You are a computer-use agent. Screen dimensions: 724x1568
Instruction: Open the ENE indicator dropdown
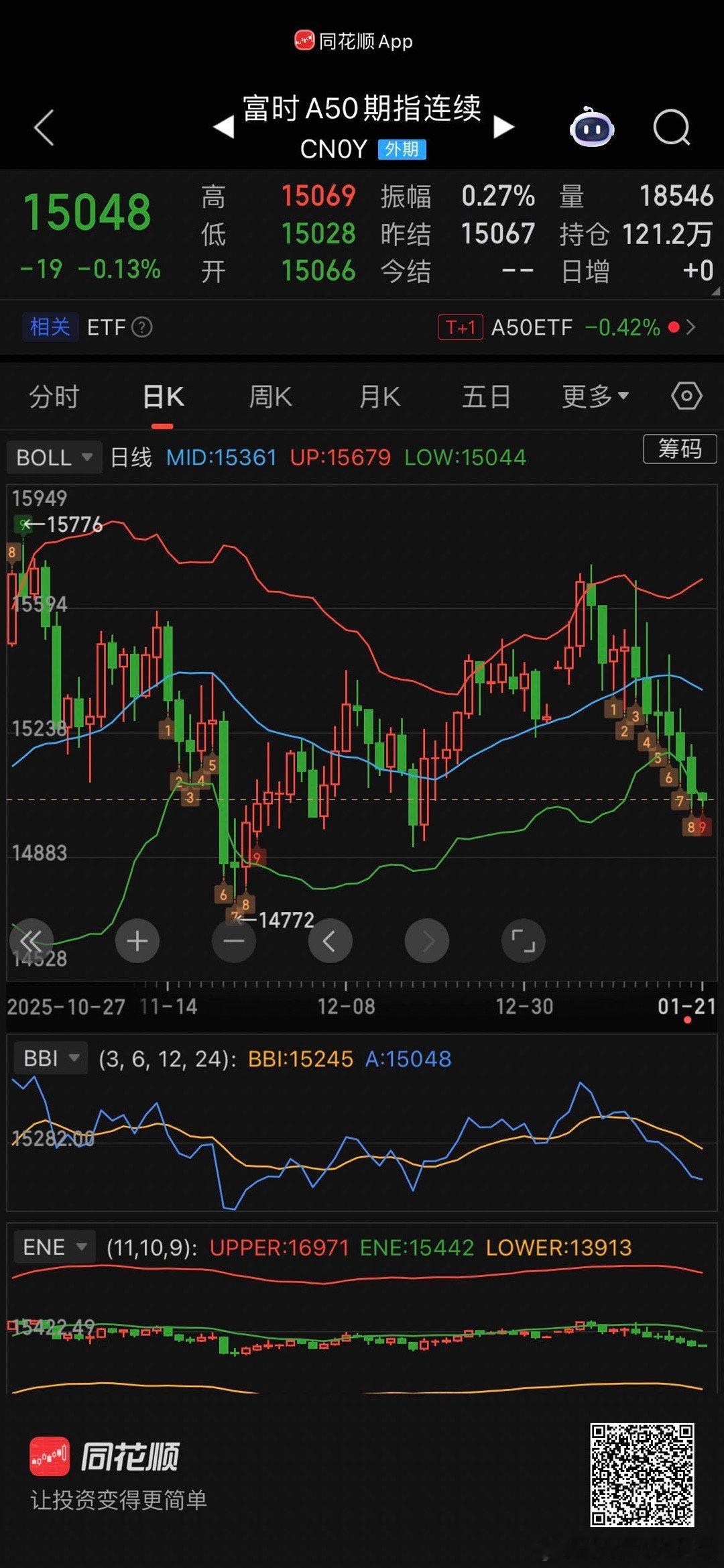click(x=55, y=1247)
